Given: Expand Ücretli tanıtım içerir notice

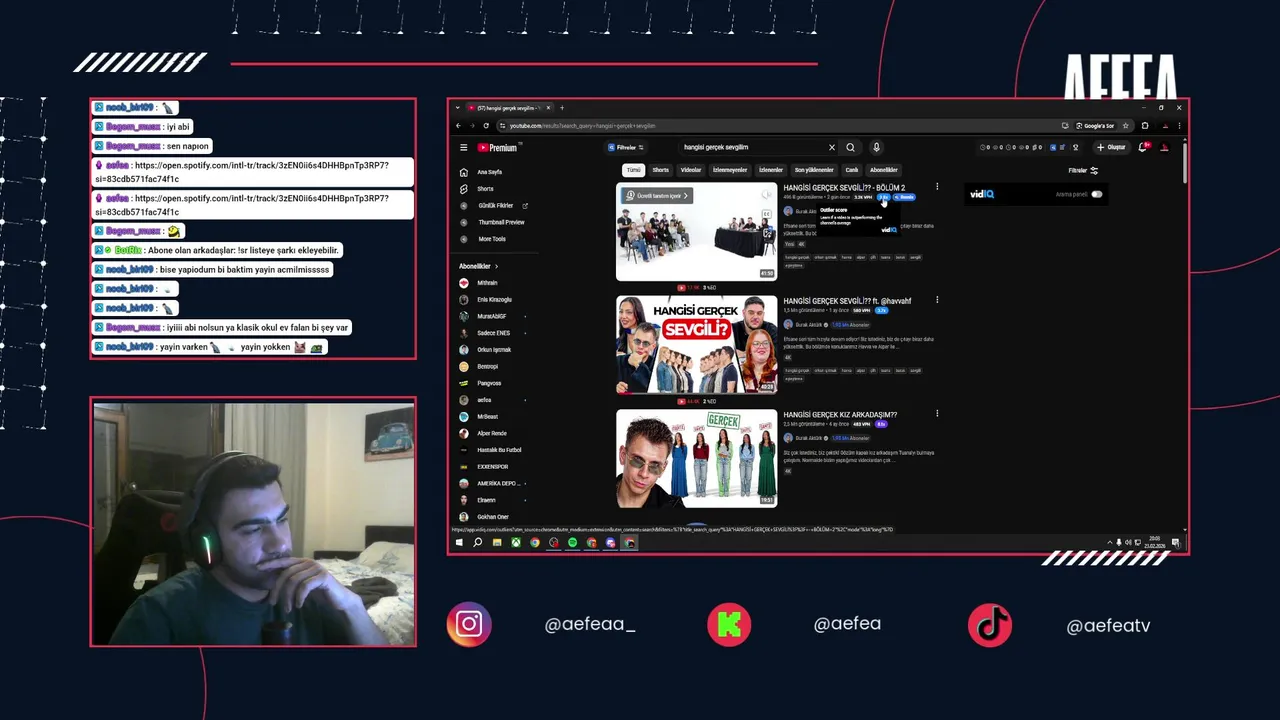Looking at the screenshot, I should 657,196.
